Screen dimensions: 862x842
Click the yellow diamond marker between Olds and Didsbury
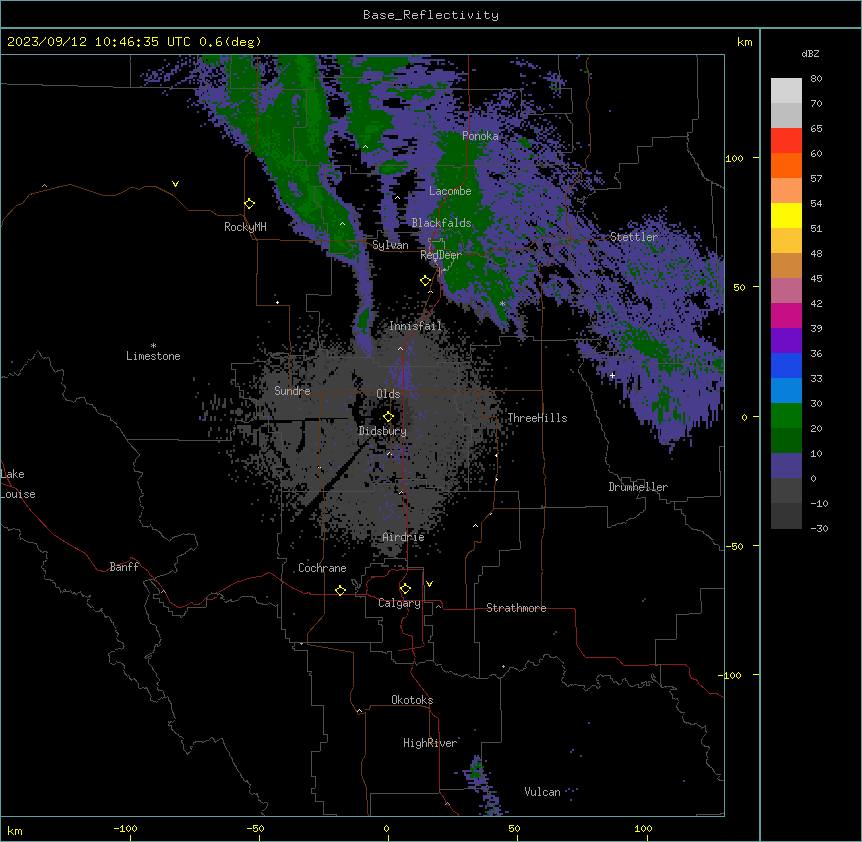389,417
